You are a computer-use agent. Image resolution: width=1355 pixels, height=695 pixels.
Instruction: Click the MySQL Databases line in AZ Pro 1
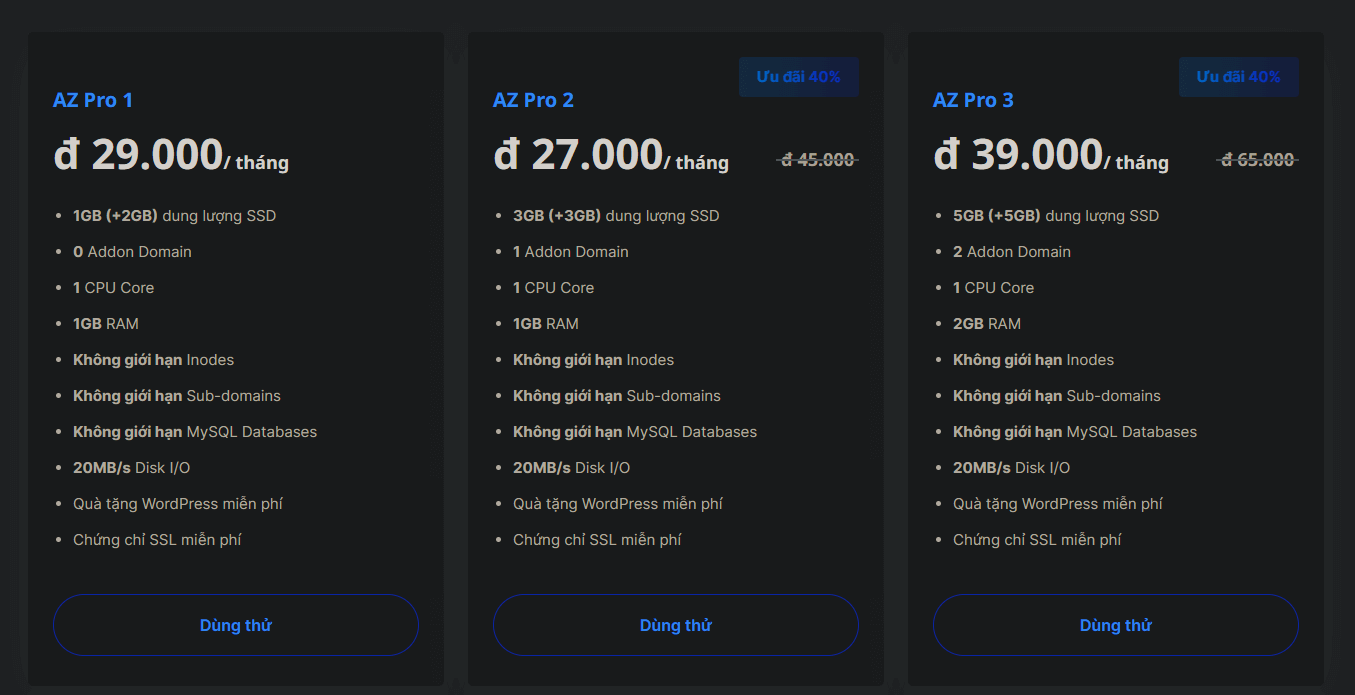[x=195, y=432]
